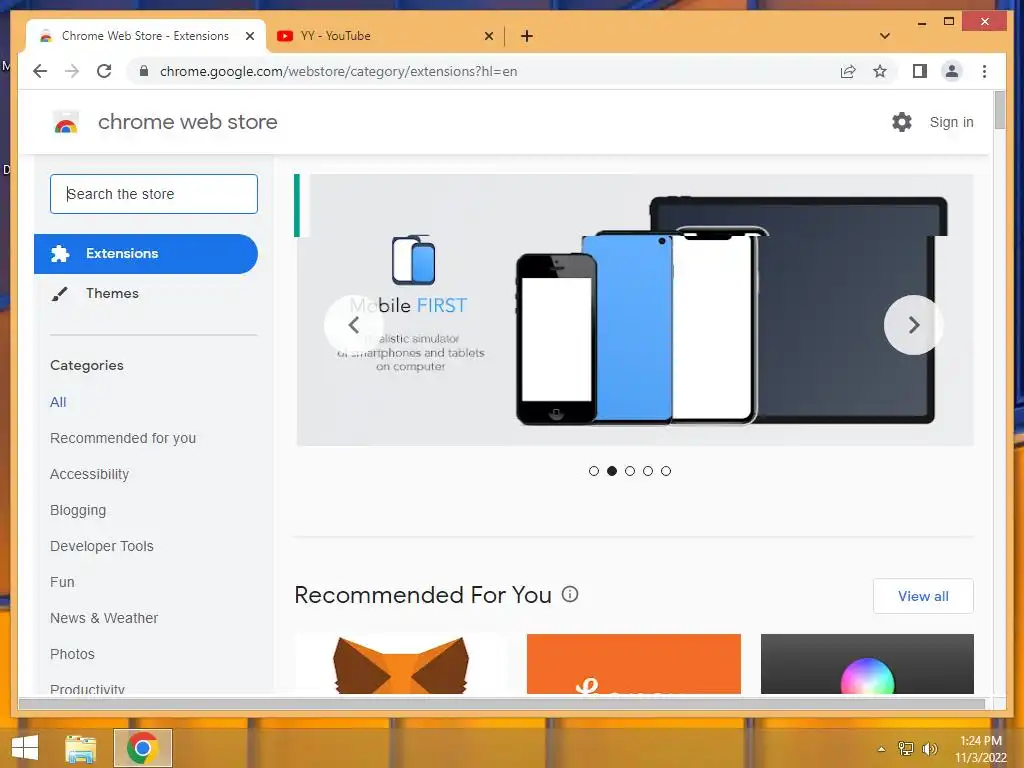Open the Chrome profile avatar menu
Image resolution: width=1024 pixels, height=768 pixels.
coord(952,71)
